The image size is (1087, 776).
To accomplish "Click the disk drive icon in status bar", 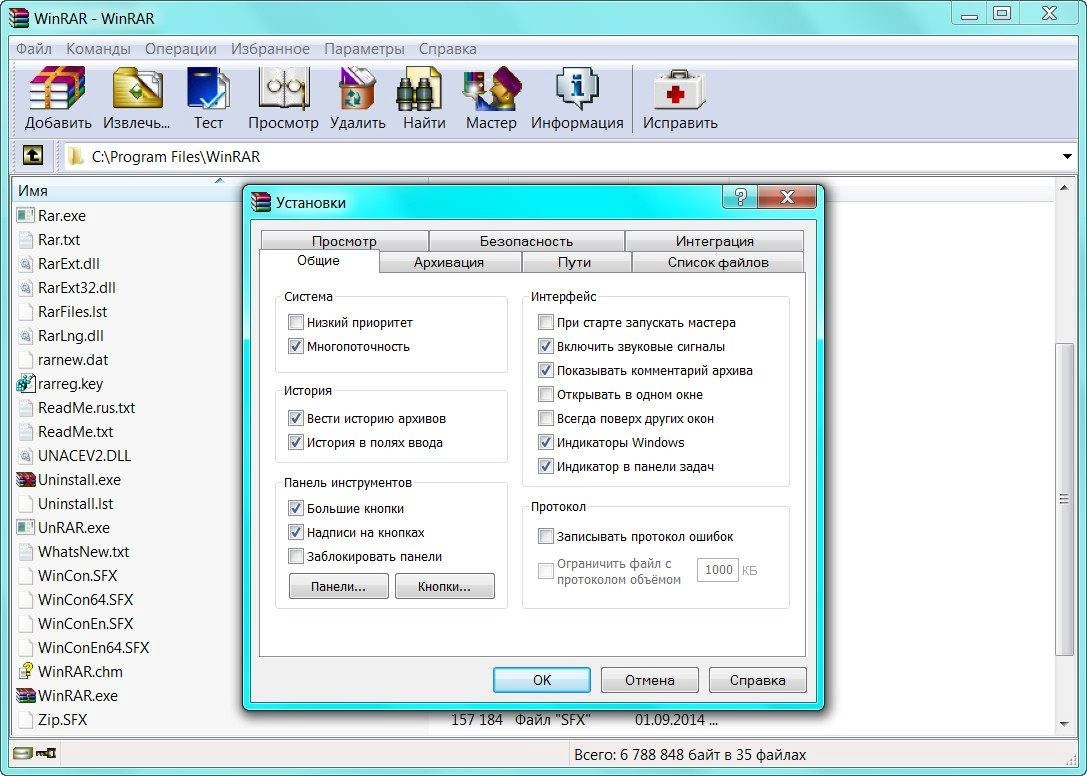I will [x=22, y=753].
